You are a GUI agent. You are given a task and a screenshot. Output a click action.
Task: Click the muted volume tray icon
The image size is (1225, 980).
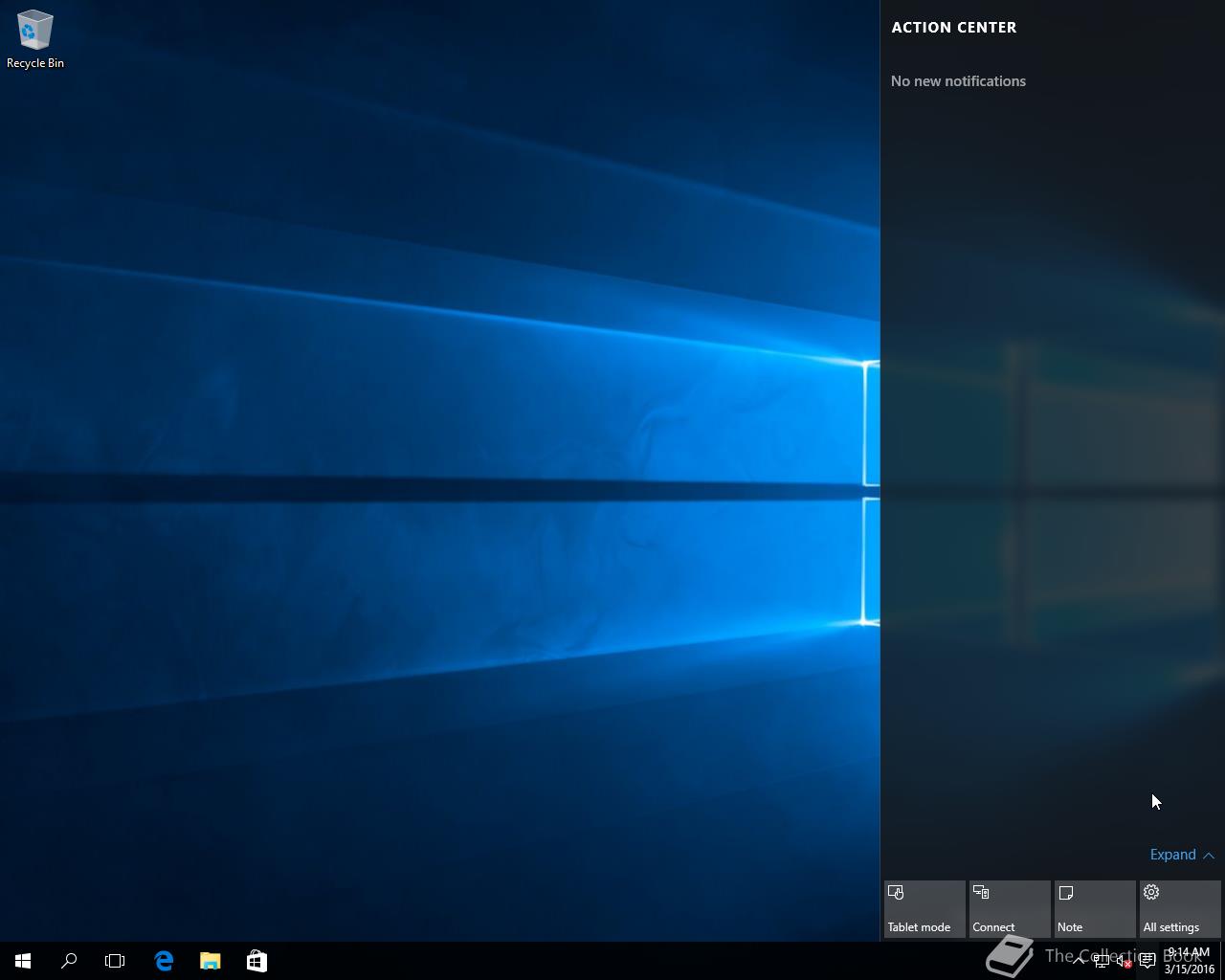1125,961
